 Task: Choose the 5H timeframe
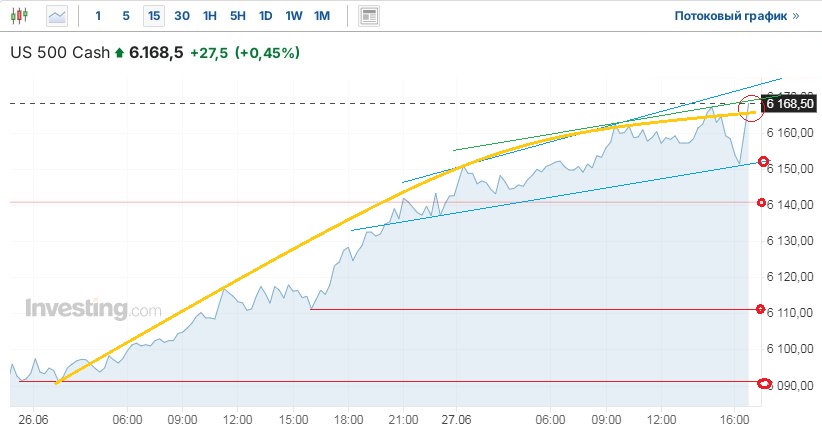(237, 16)
